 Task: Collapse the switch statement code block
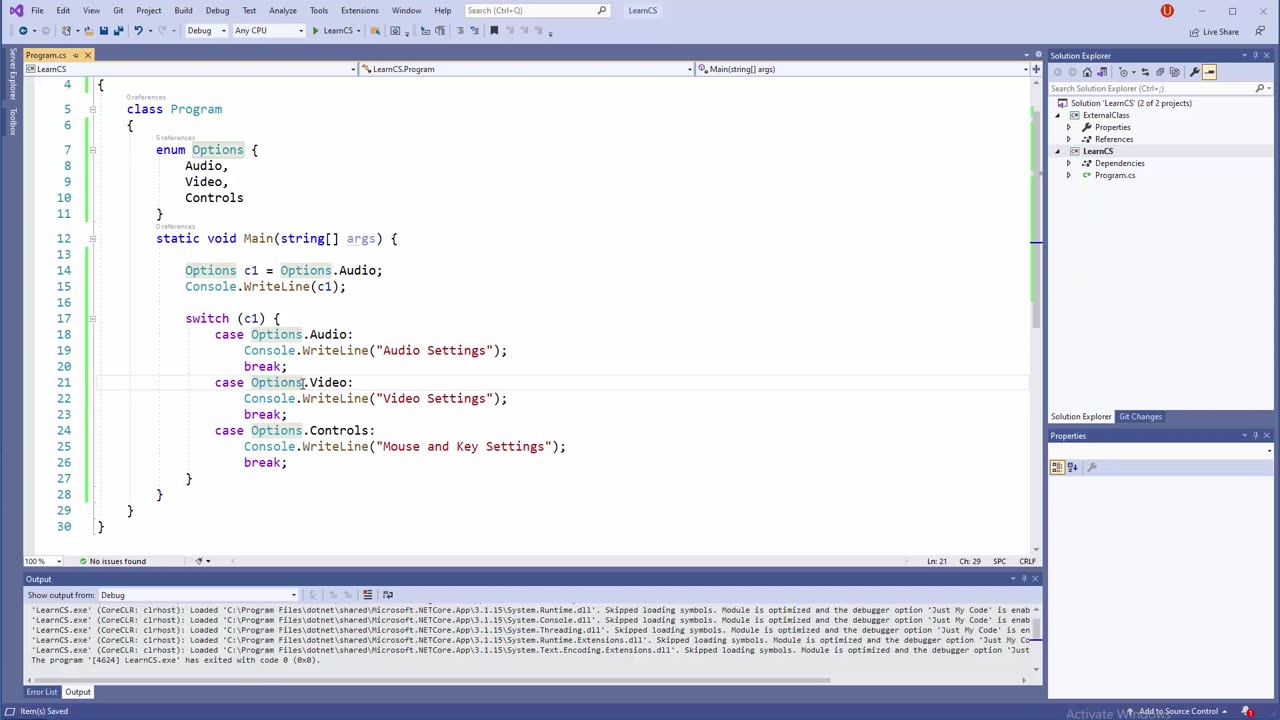coord(92,318)
